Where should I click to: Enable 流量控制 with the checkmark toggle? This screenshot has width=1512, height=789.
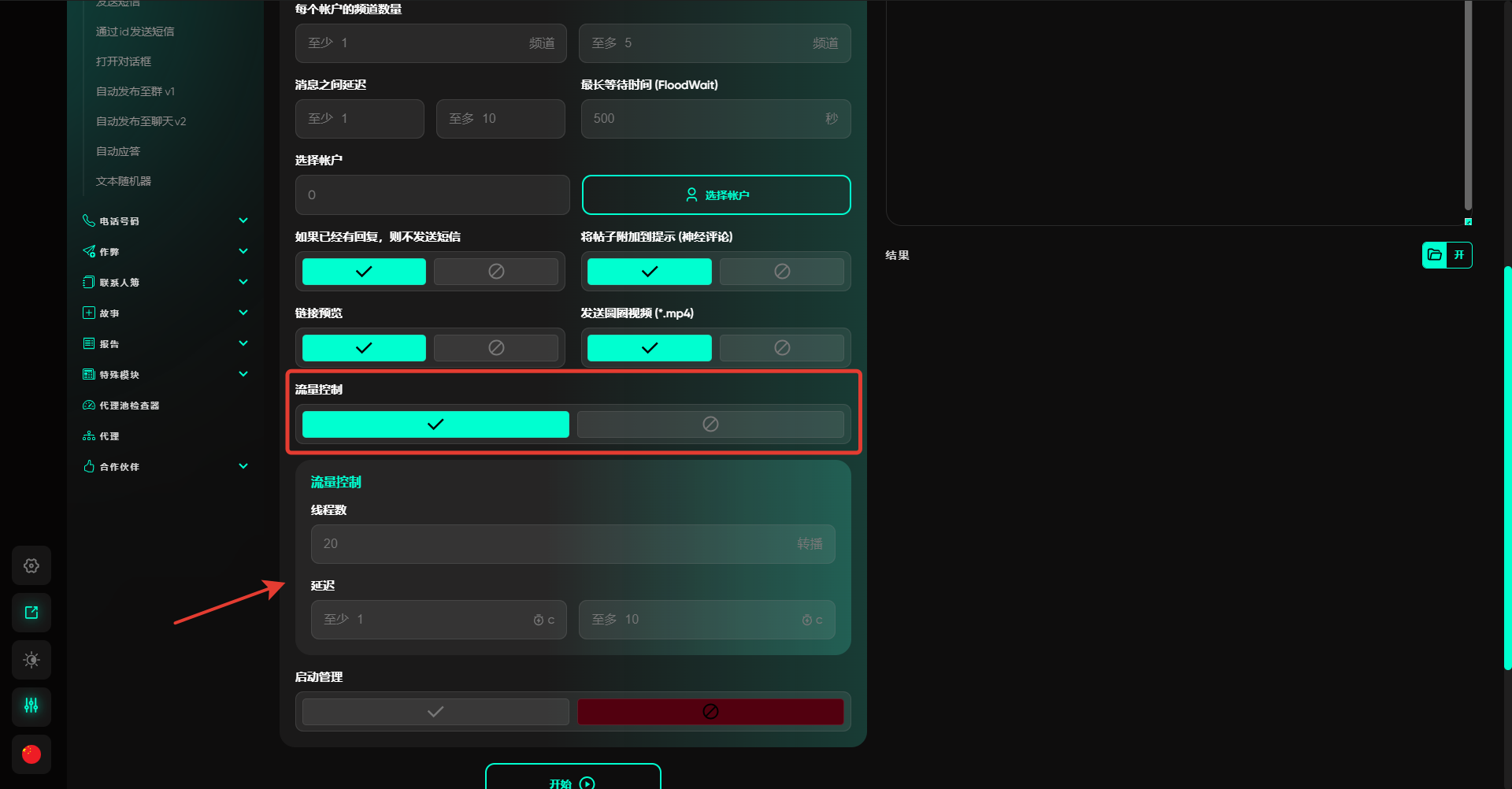pyautogui.click(x=435, y=424)
